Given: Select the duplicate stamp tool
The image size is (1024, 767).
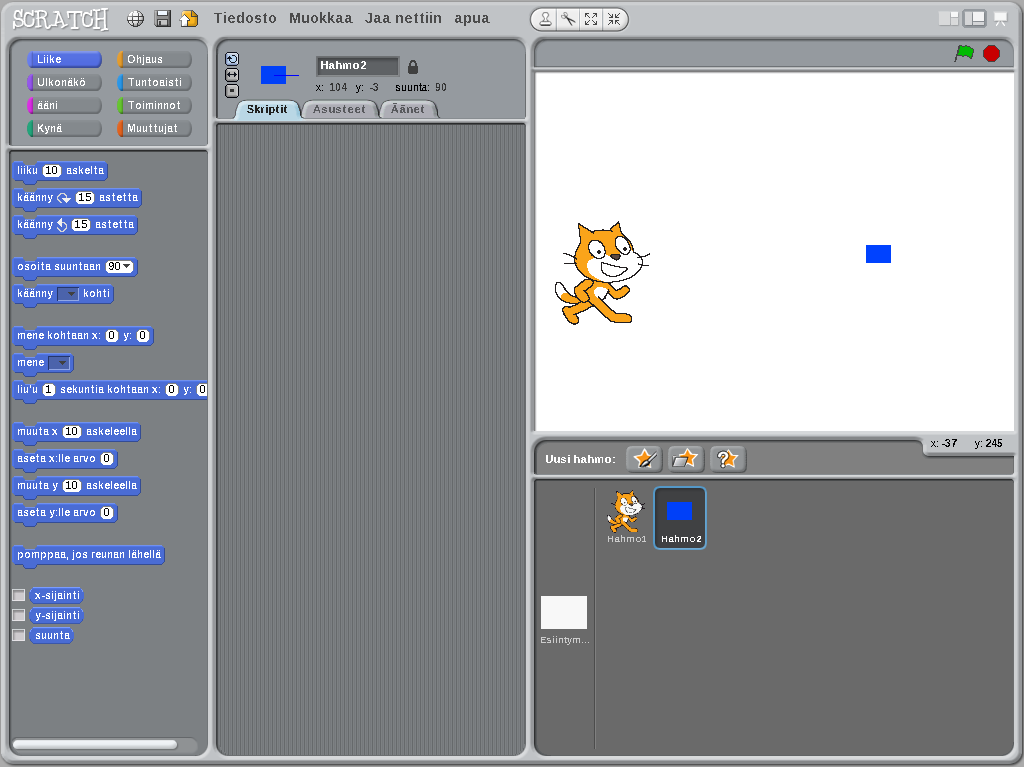Looking at the screenshot, I should click(545, 20).
